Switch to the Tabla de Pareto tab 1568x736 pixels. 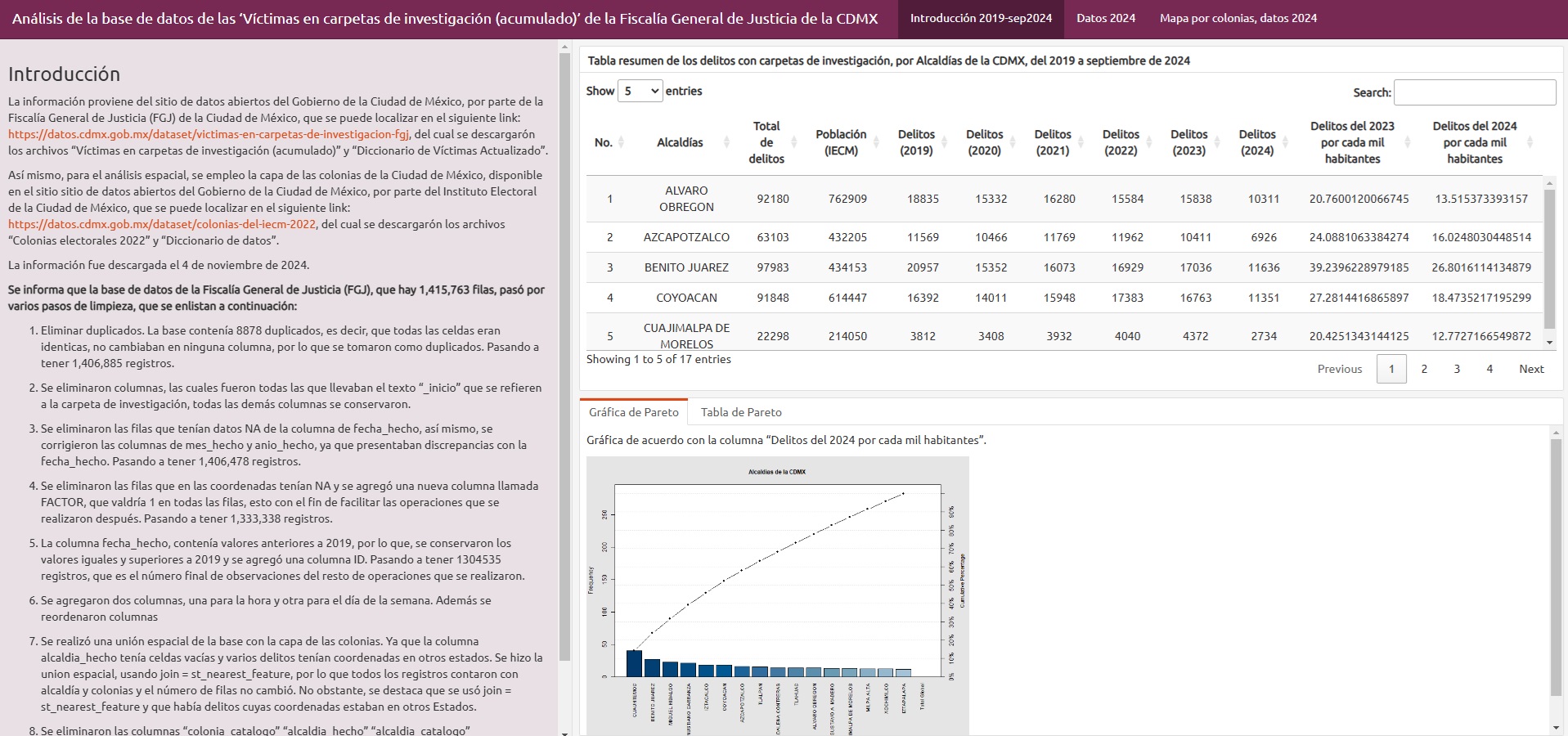click(741, 412)
